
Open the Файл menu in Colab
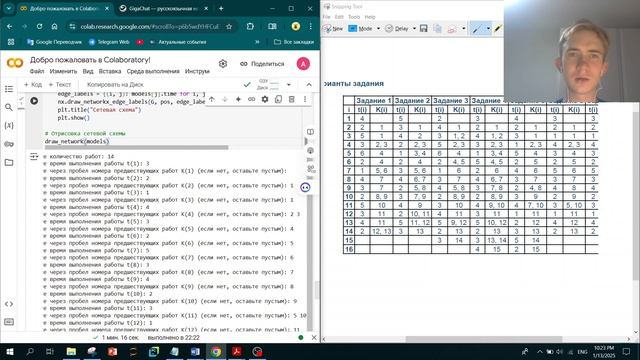37,71
